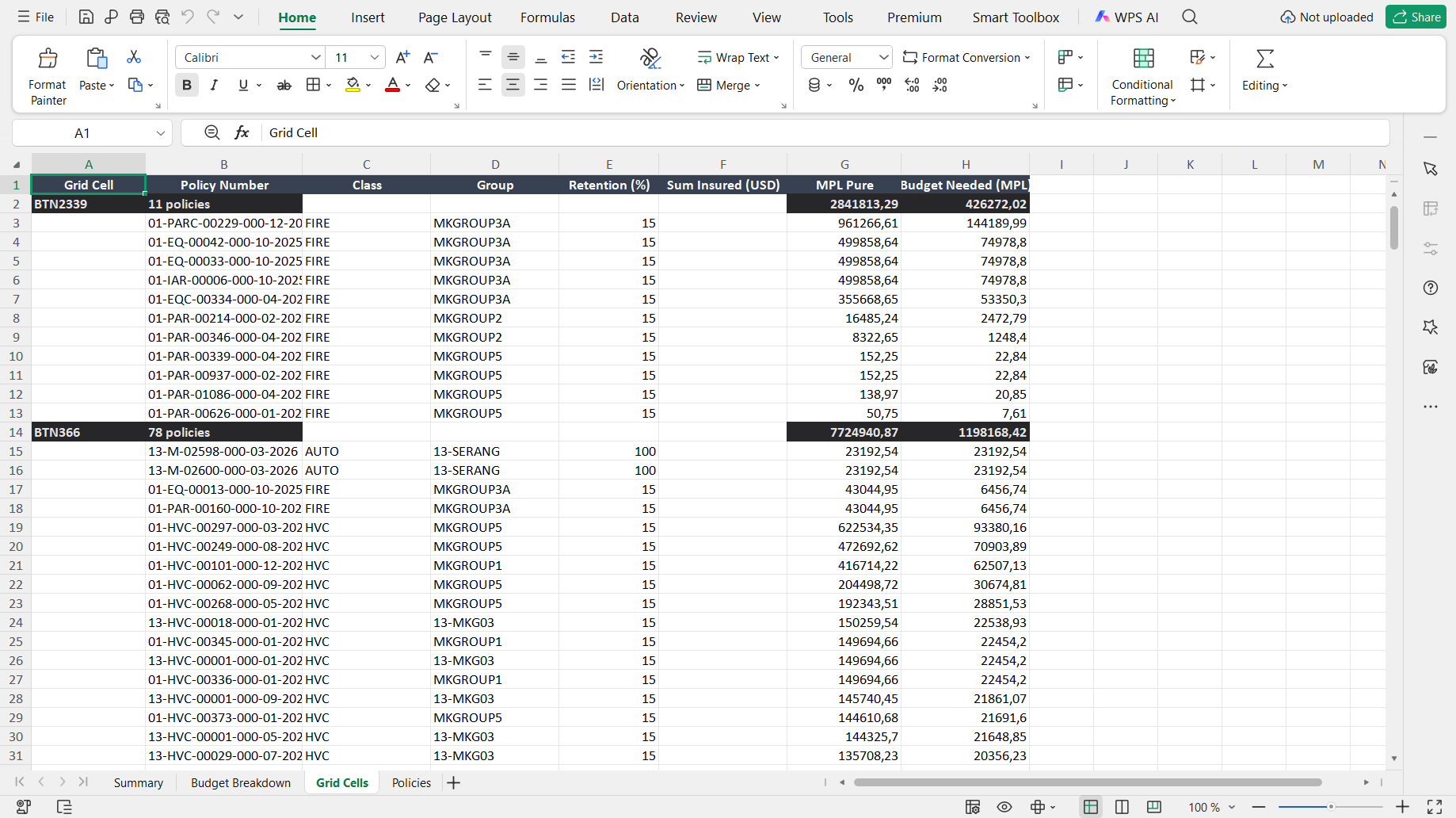The height and width of the screenshot is (818, 1456).
Task: Toggle Middle Align
Action: tap(513, 57)
